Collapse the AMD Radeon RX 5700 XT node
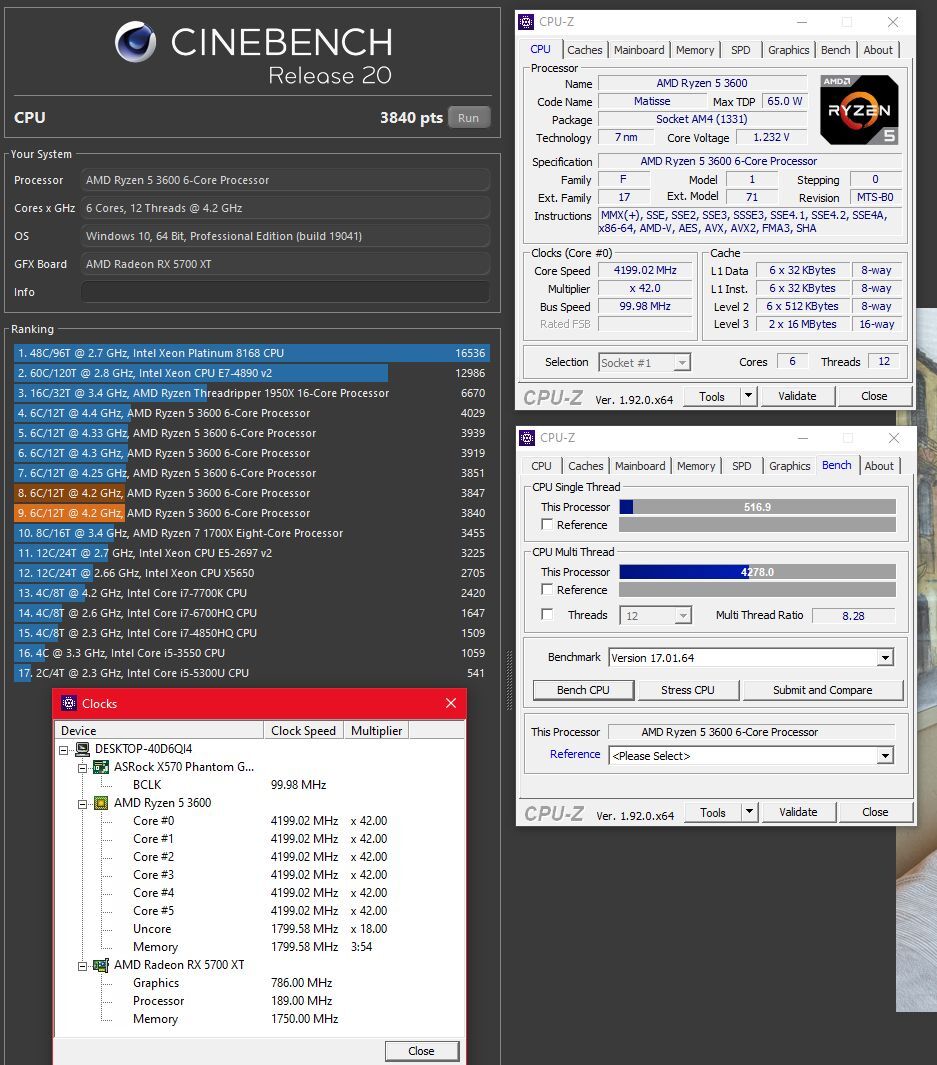This screenshot has width=937, height=1065. pyautogui.click(x=82, y=966)
